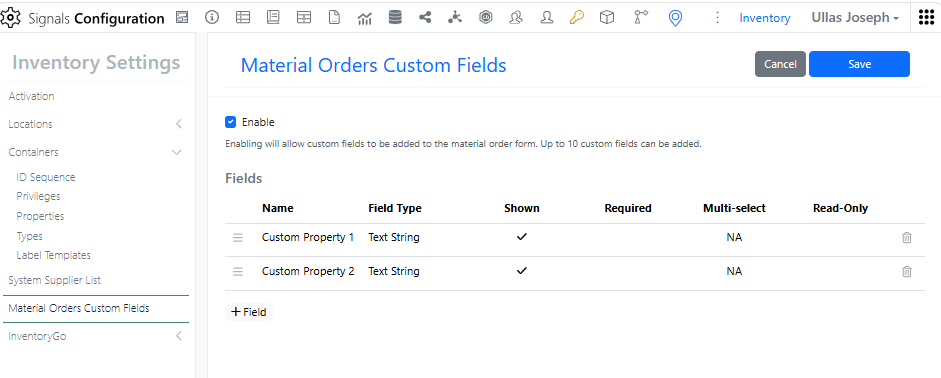This screenshot has width=941, height=378.
Task: Click the grid table icon before the document icon
Action: click(x=304, y=18)
